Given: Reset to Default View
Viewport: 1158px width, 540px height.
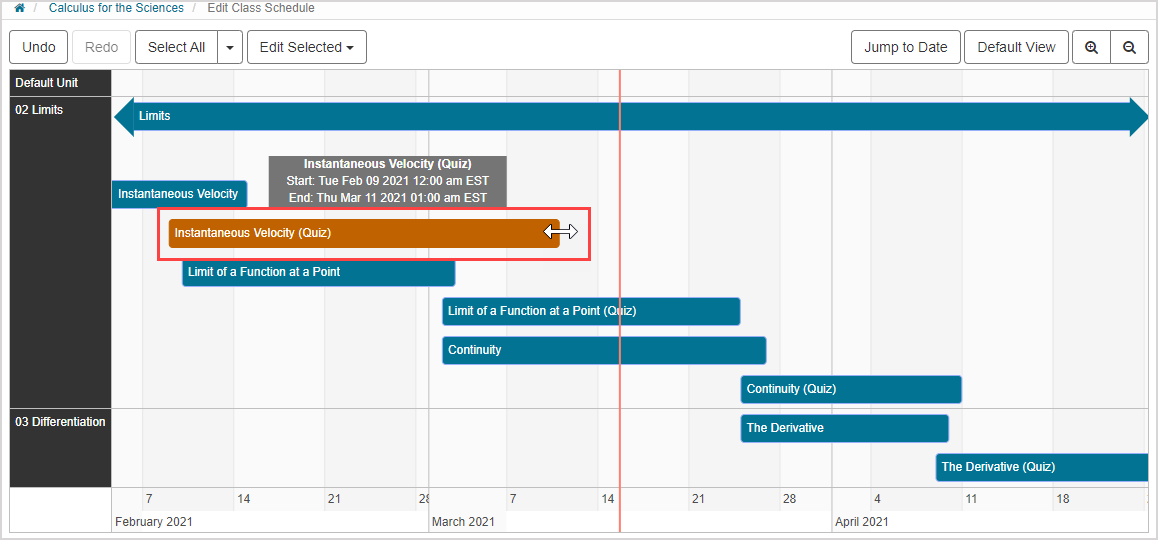Looking at the screenshot, I should 1016,47.
